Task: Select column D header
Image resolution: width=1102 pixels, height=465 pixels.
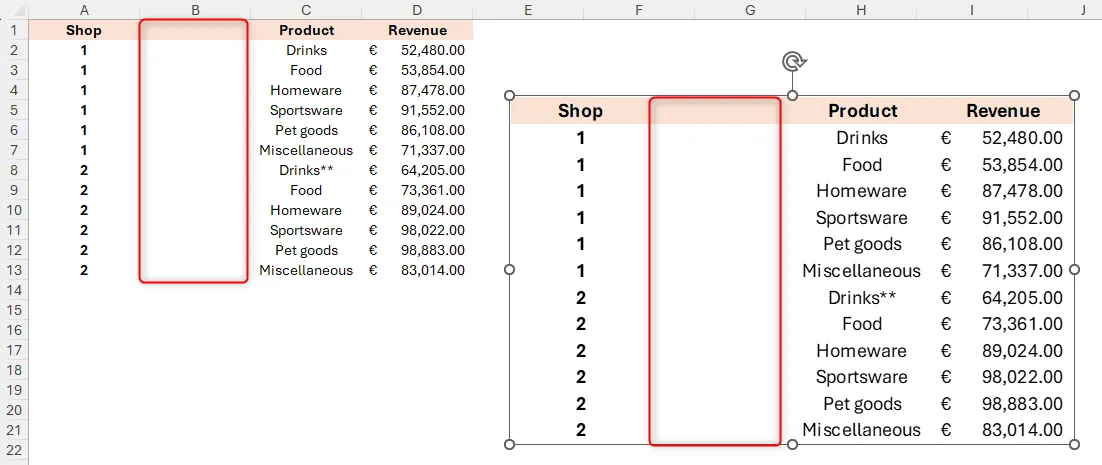Action: (x=417, y=10)
